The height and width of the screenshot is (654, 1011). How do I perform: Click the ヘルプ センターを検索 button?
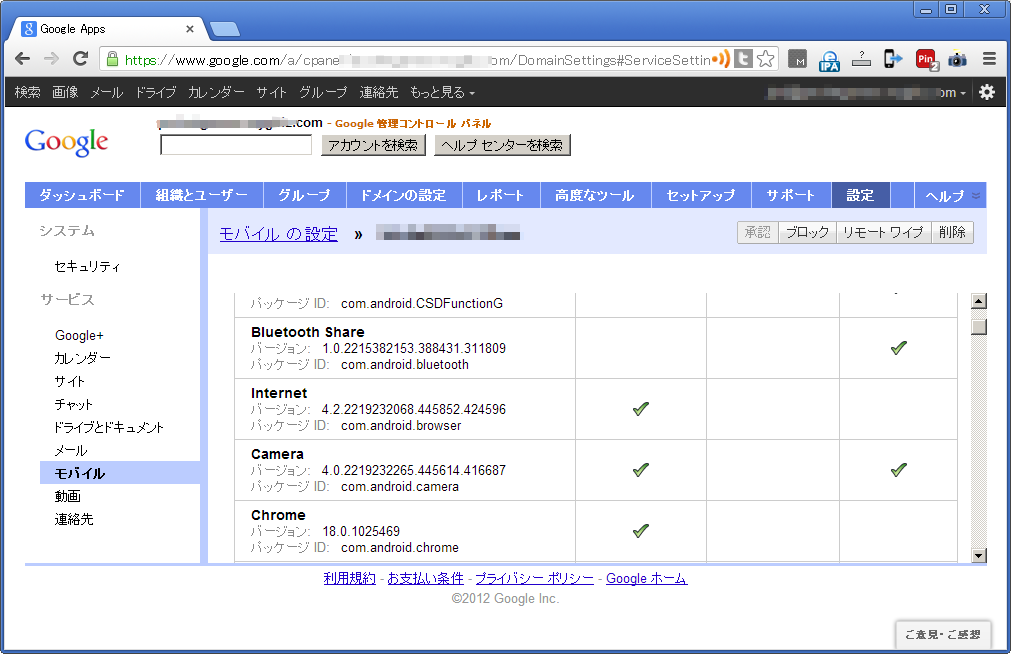502,145
